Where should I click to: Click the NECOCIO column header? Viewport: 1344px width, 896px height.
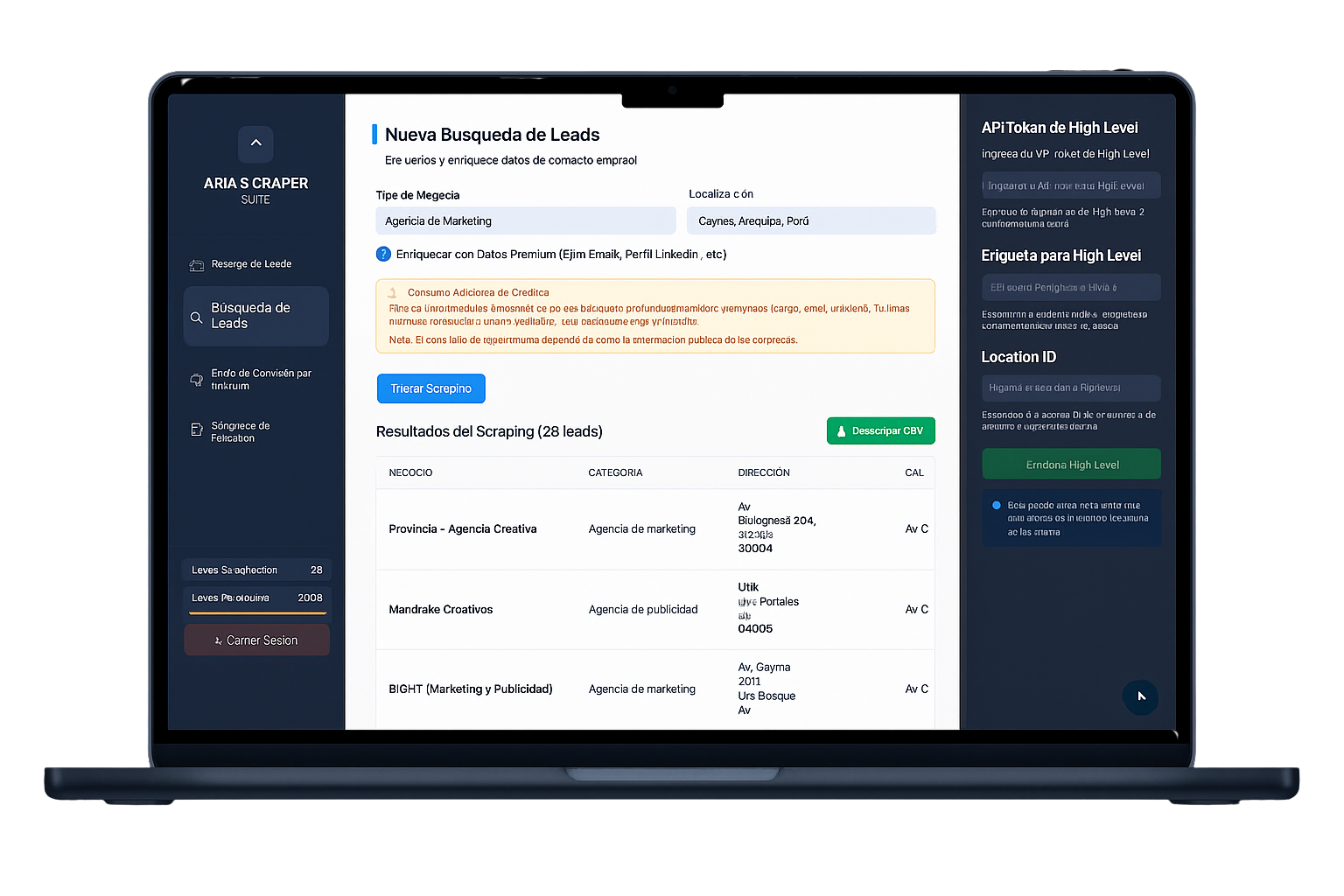coord(410,472)
